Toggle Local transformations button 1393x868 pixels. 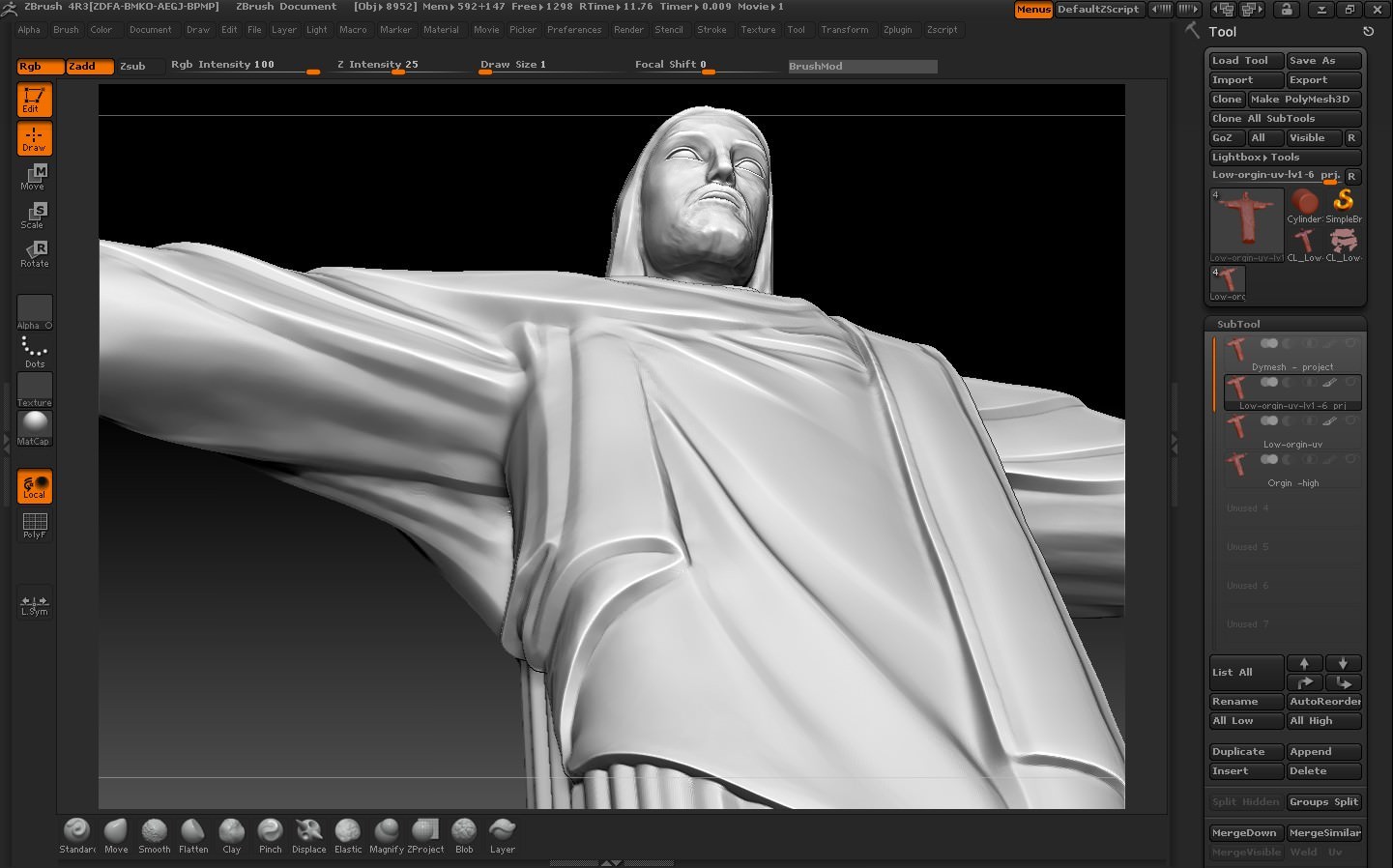(x=35, y=487)
